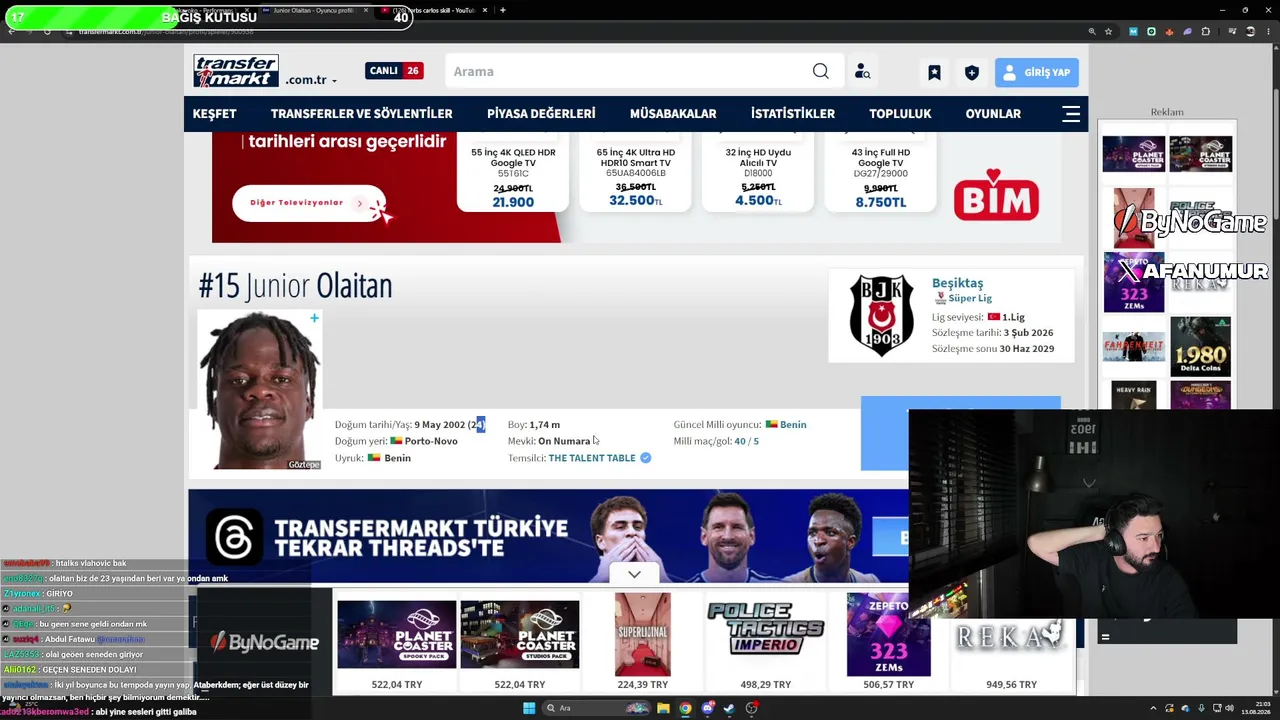This screenshot has height=720, width=1280.
Task: Click the Porto-Novo birthplace text
Action: click(431, 441)
